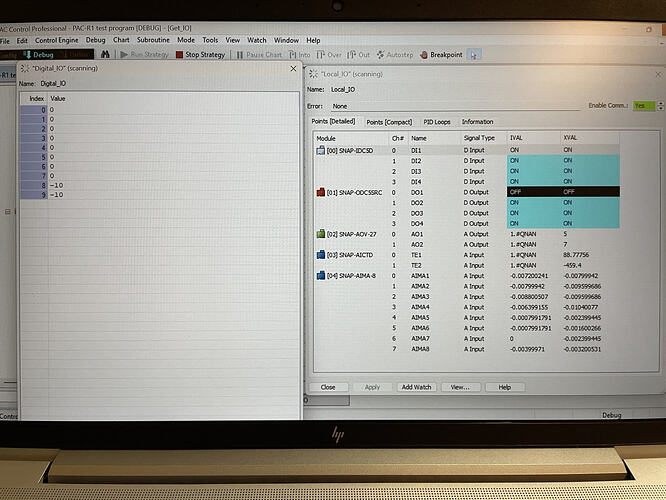The image size is (666, 500).
Task: Select index 8 row in Digital_IO table
Action: [159, 185]
